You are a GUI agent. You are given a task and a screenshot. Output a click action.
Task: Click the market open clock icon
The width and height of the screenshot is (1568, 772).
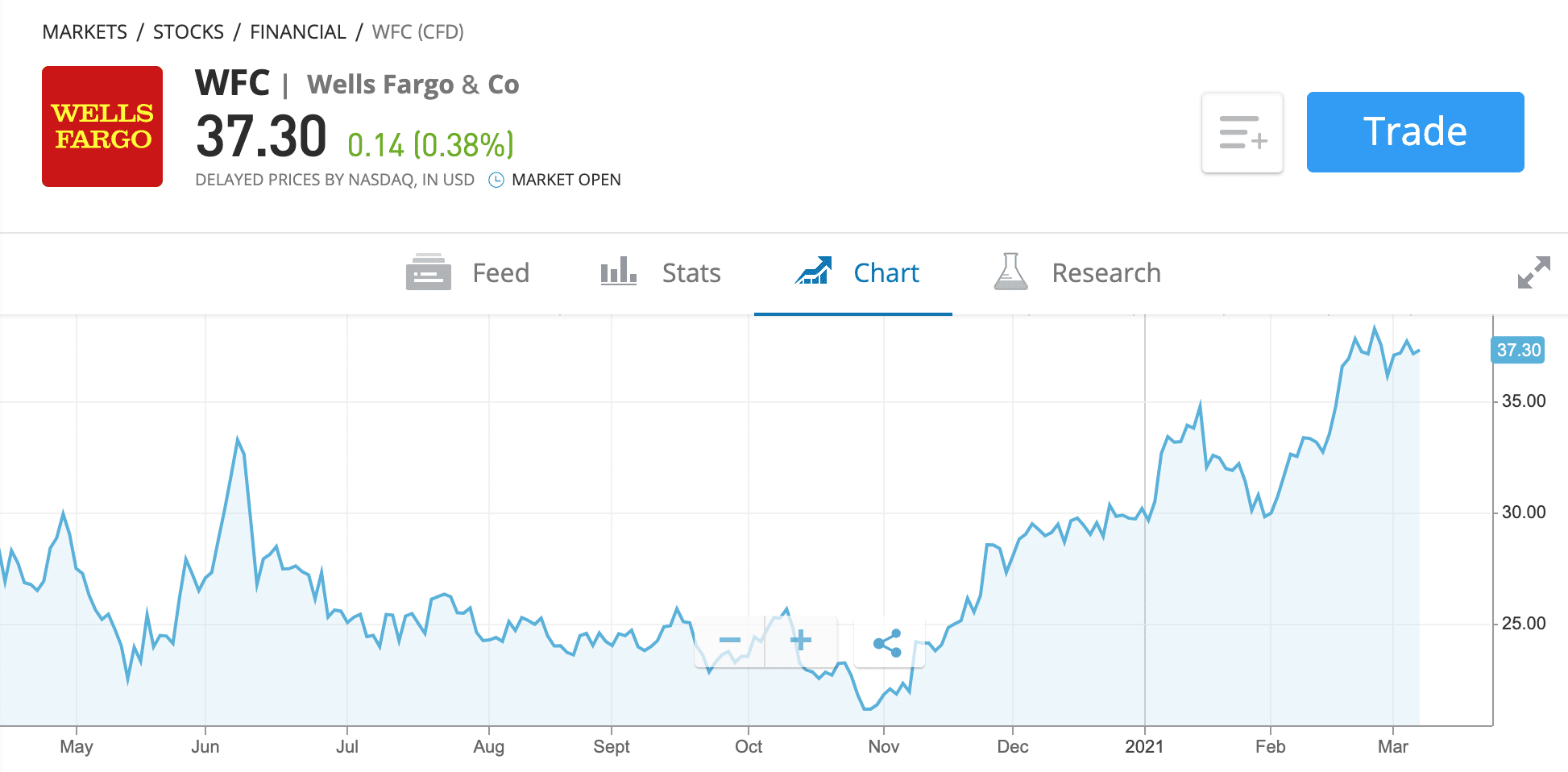pyautogui.click(x=496, y=180)
